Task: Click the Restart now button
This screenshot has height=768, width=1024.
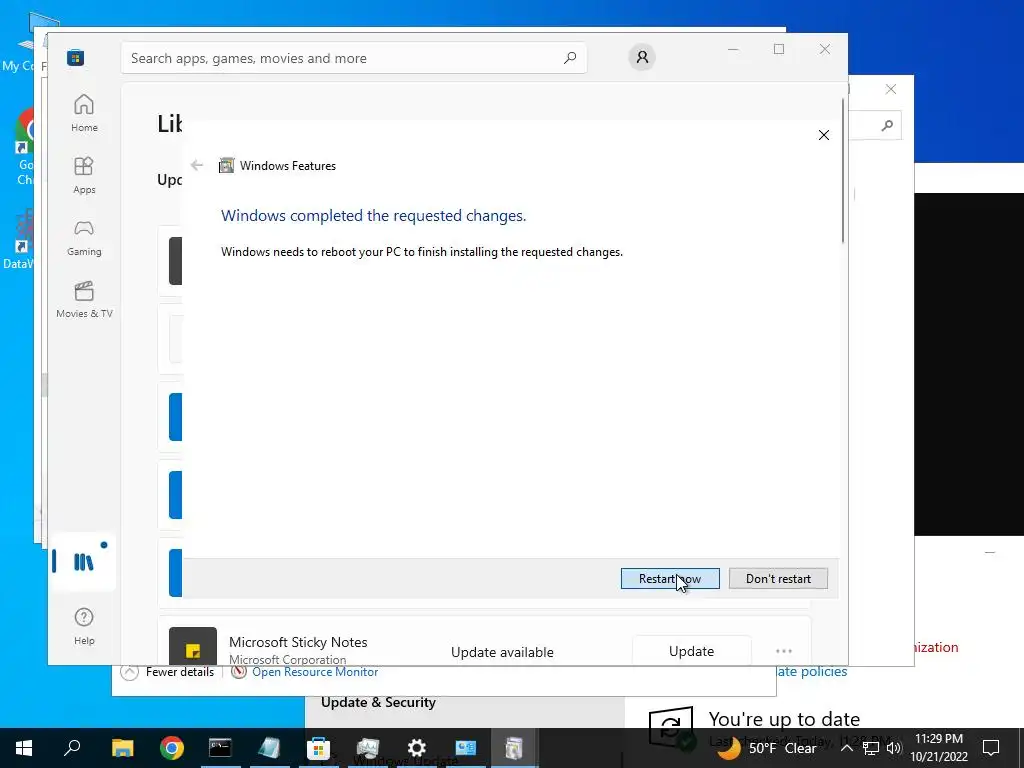Action: click(x=670, y=579)
